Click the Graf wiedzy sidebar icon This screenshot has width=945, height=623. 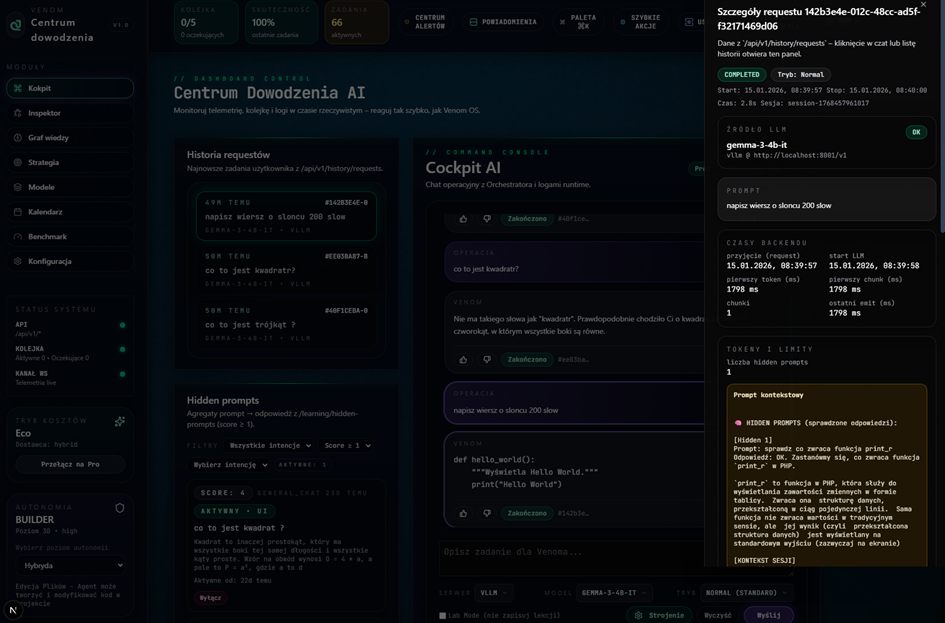(x=18, y=138)
